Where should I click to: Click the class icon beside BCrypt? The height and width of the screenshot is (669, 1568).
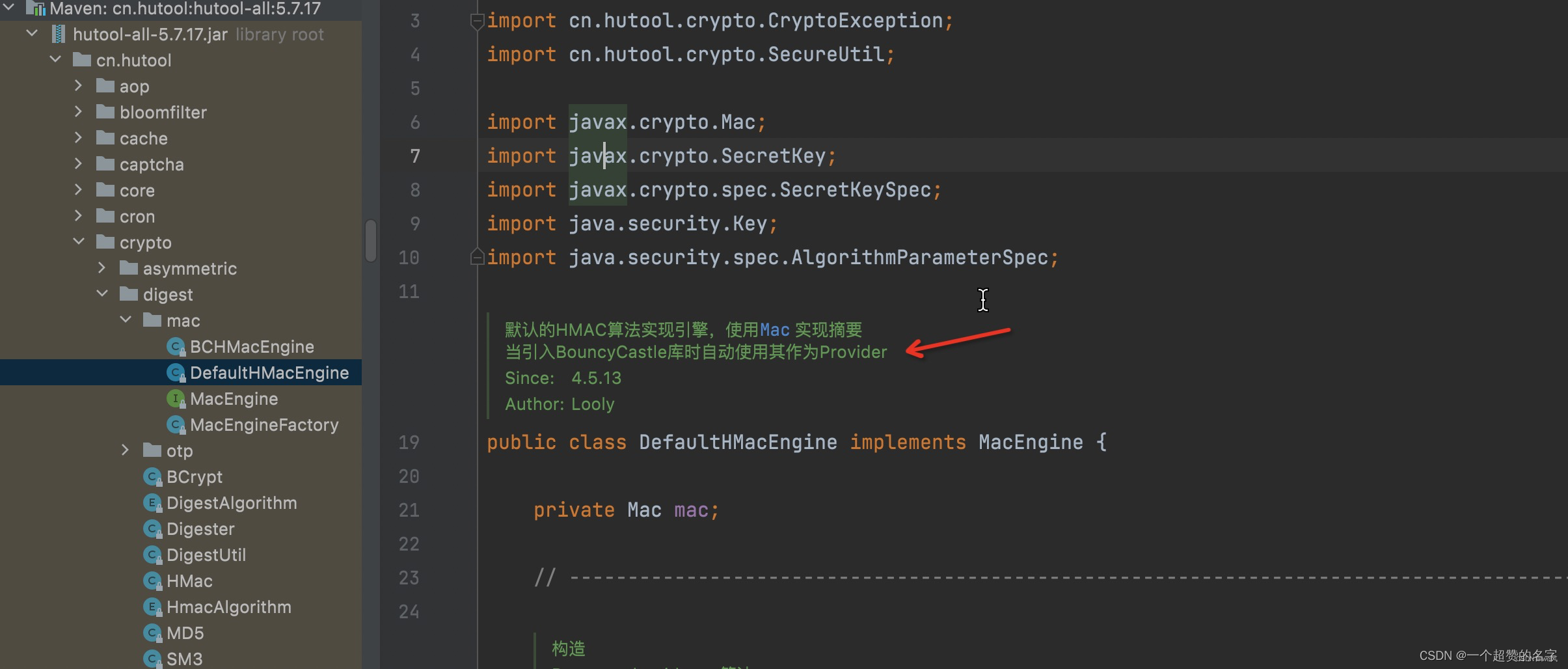pos(152,476)
